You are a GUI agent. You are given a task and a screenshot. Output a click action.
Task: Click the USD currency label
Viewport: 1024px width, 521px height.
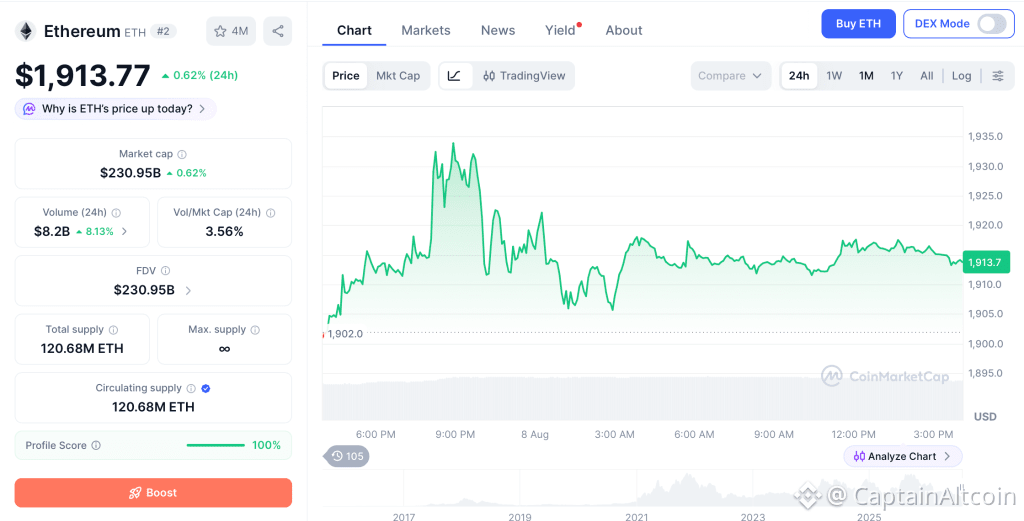[x=985, y=417]
